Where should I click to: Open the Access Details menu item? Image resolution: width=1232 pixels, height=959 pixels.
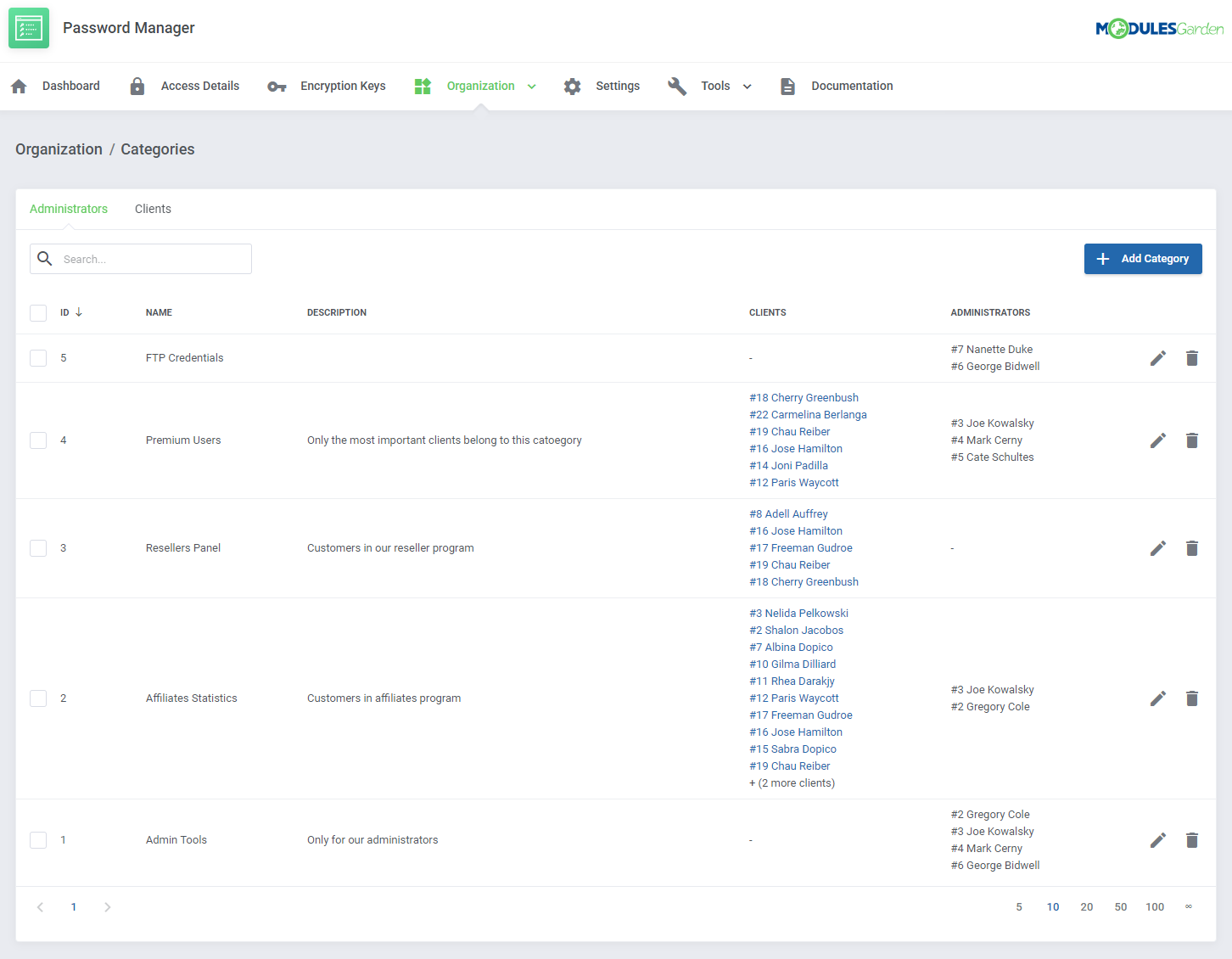click(200, 86)
